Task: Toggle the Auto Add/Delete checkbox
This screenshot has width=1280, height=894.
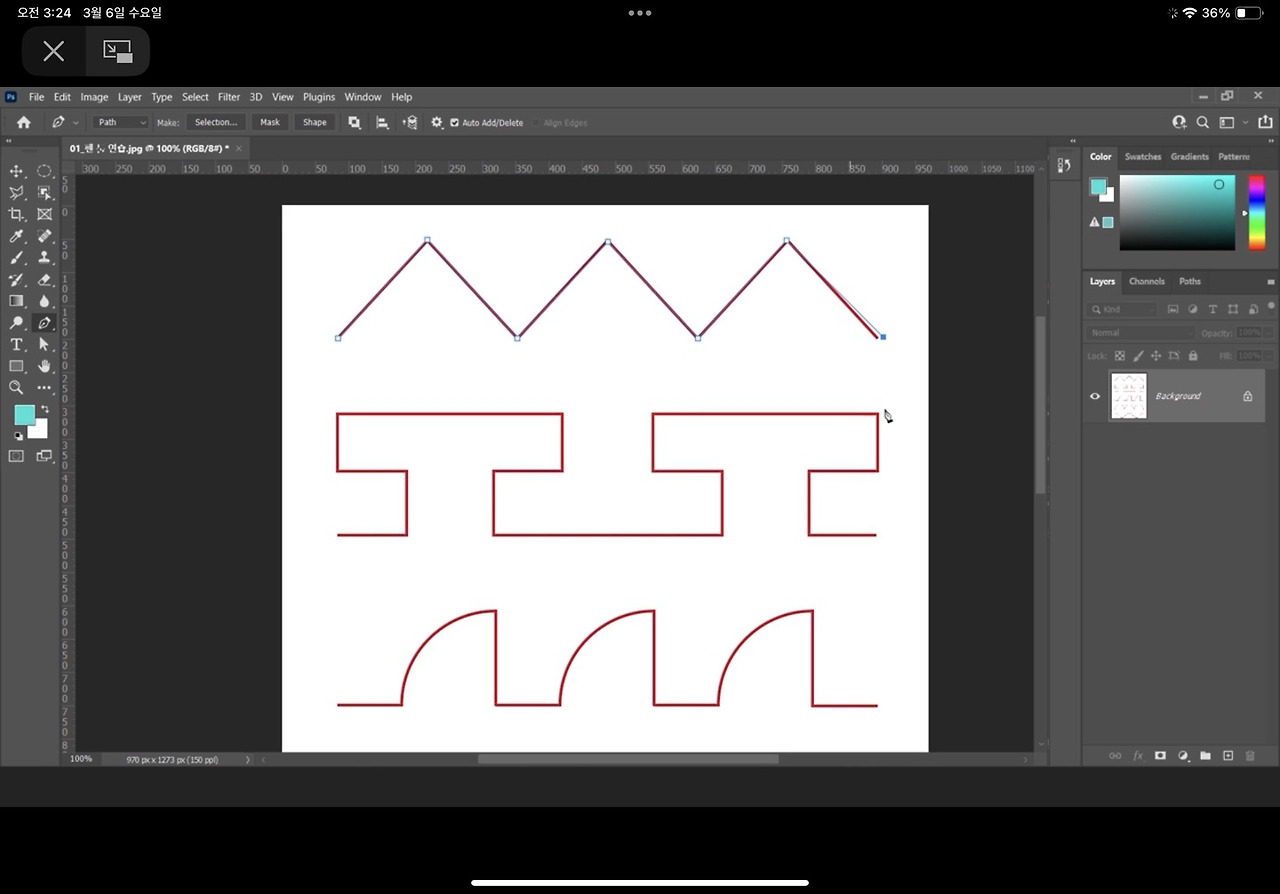Action: [x=455, y=123]
